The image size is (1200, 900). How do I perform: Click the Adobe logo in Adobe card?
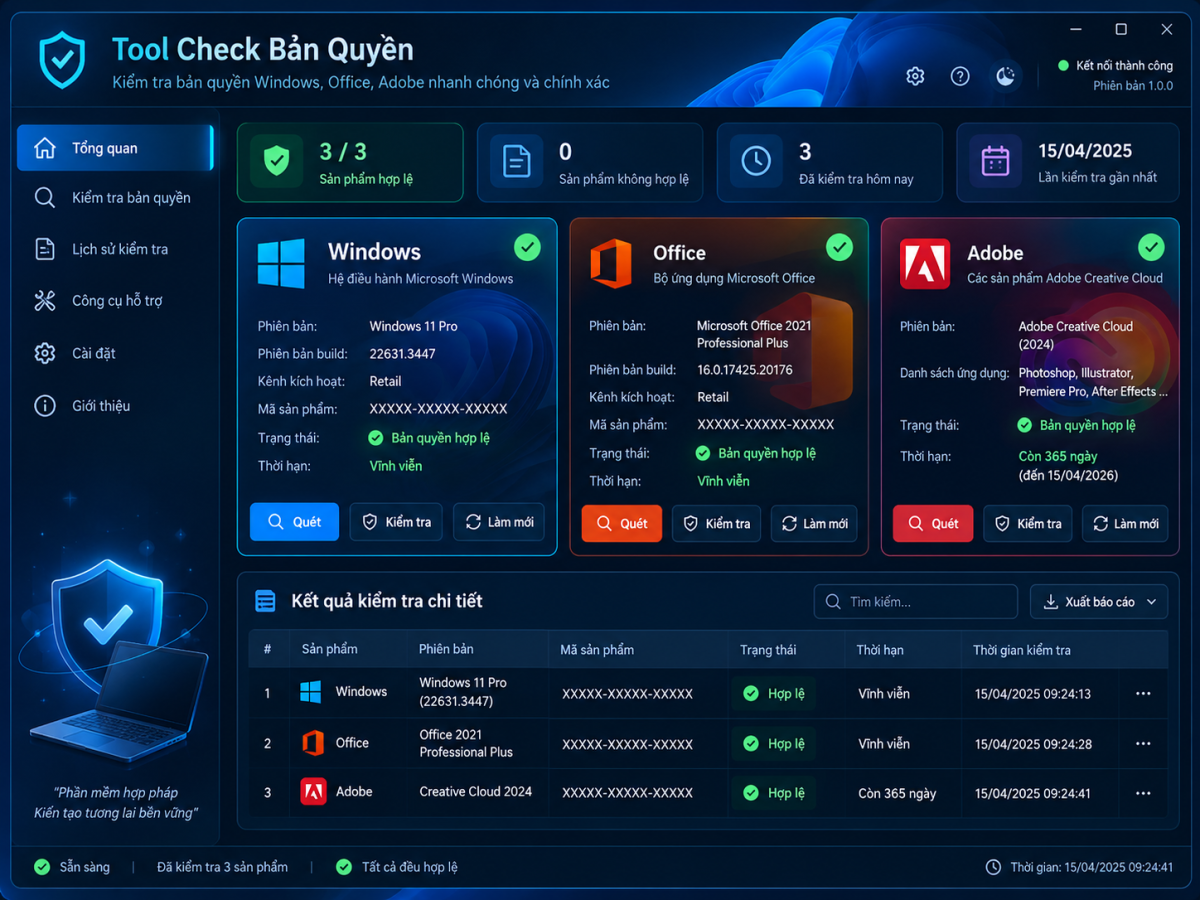coord(925,264)
